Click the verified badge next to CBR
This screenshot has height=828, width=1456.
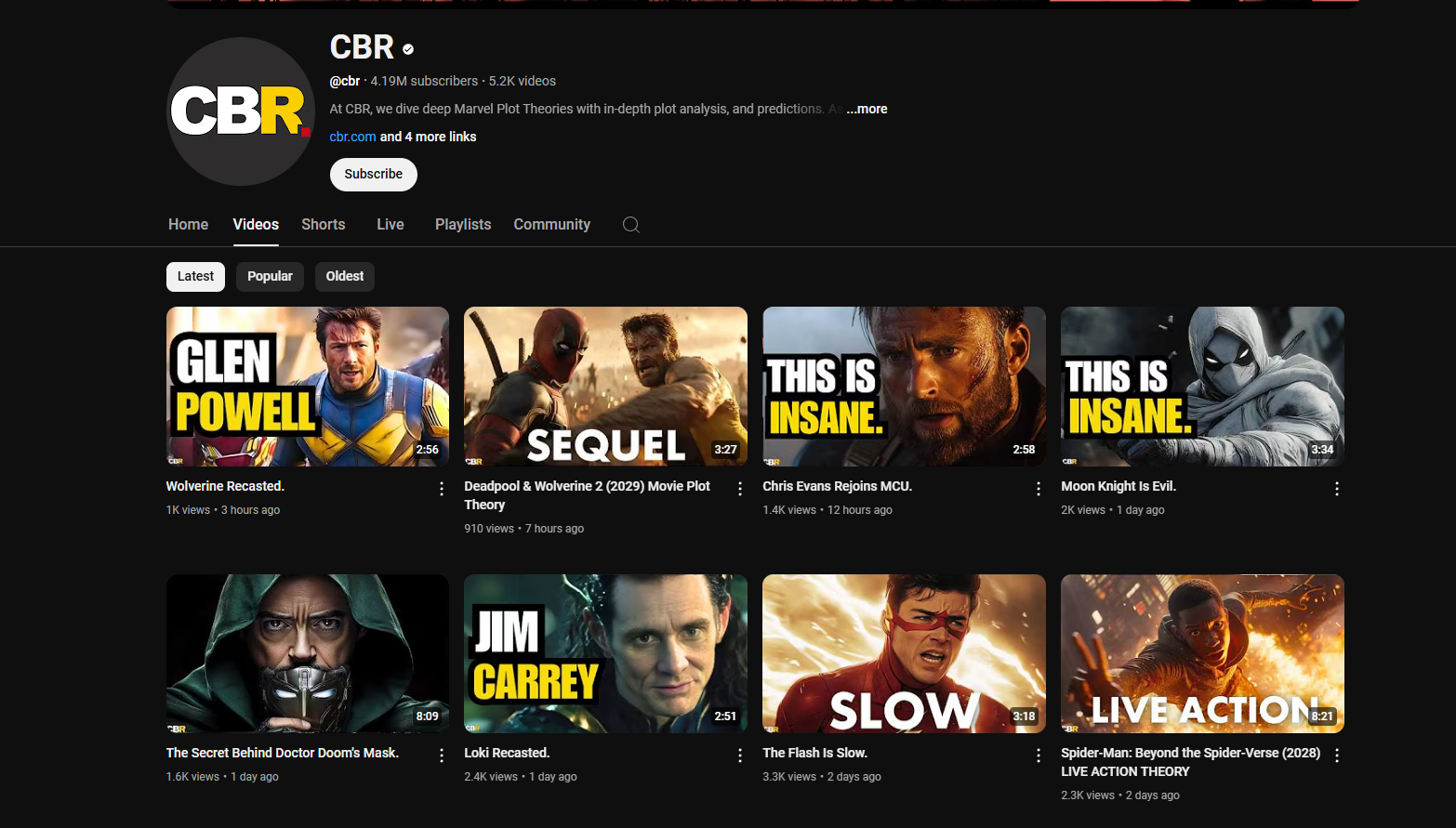tap(408, 49)
